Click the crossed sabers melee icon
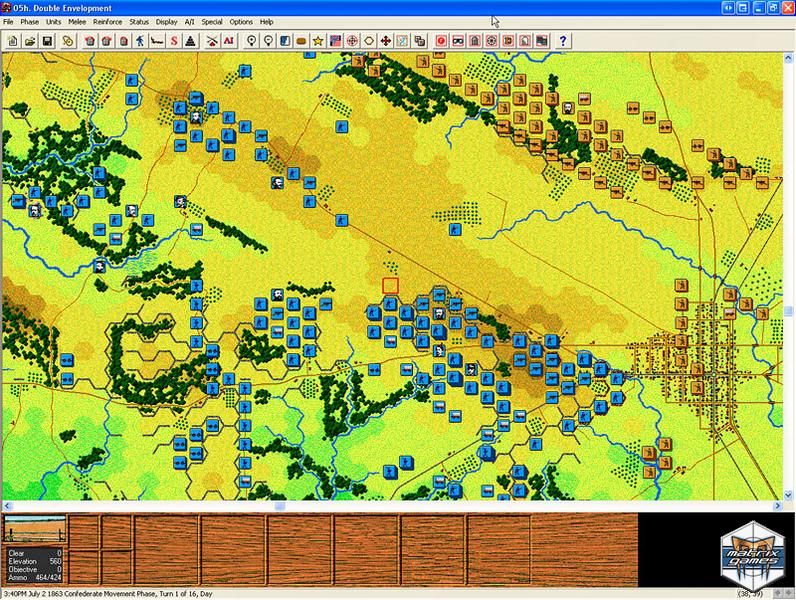This screenshot has width=796, height=600. click(x=212, y=41)
